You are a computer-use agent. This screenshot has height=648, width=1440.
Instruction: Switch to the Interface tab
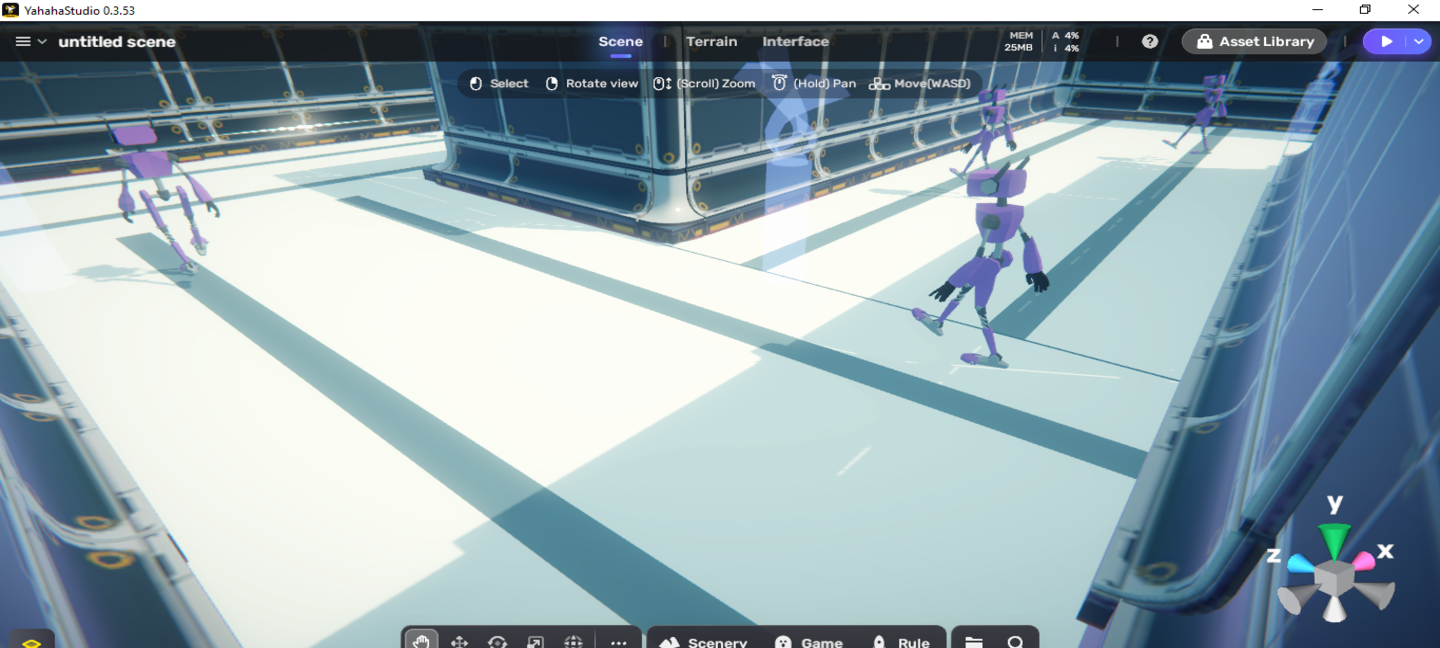pos(795,41)
